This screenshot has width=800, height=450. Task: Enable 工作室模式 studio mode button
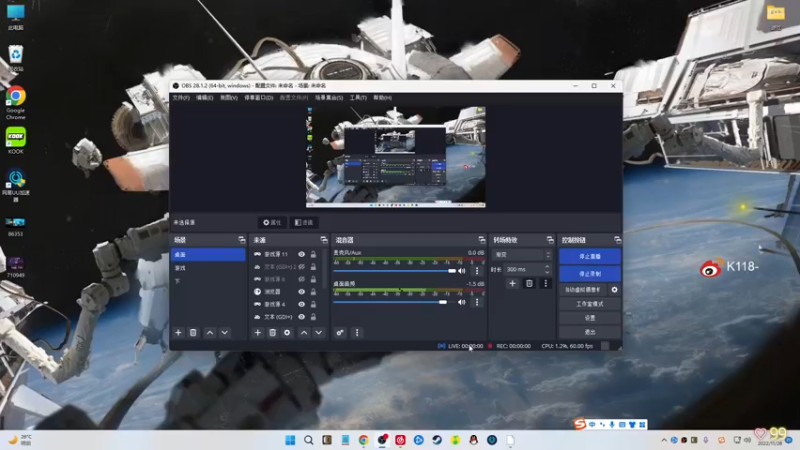[590, 304]
